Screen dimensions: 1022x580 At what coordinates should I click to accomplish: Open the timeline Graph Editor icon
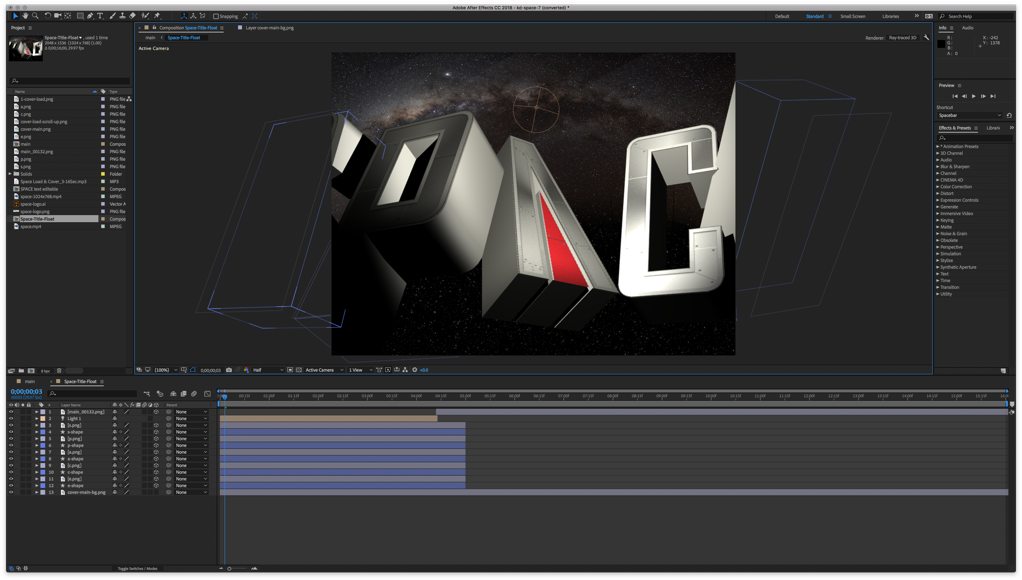[x=208, y=394]
